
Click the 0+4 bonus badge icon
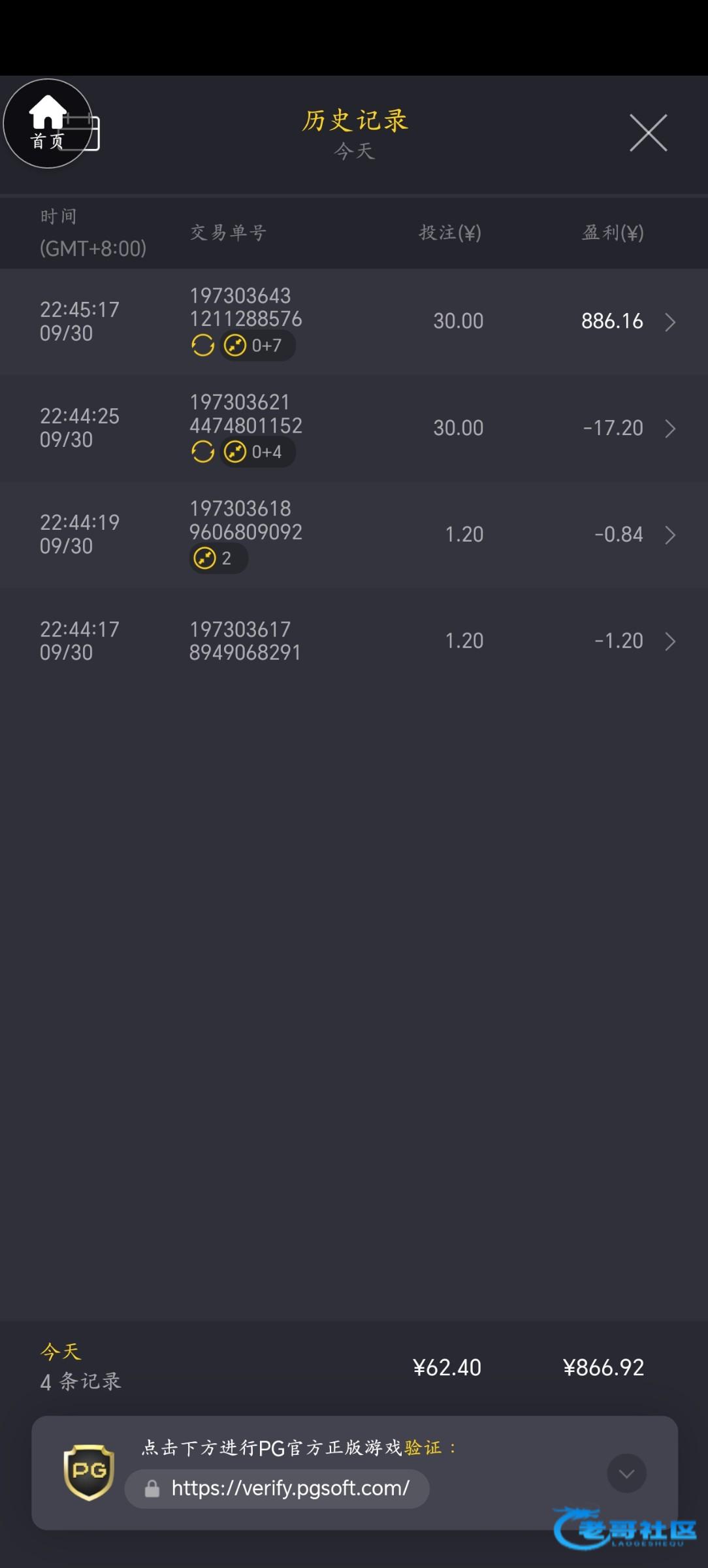click(x=235, y=451)
